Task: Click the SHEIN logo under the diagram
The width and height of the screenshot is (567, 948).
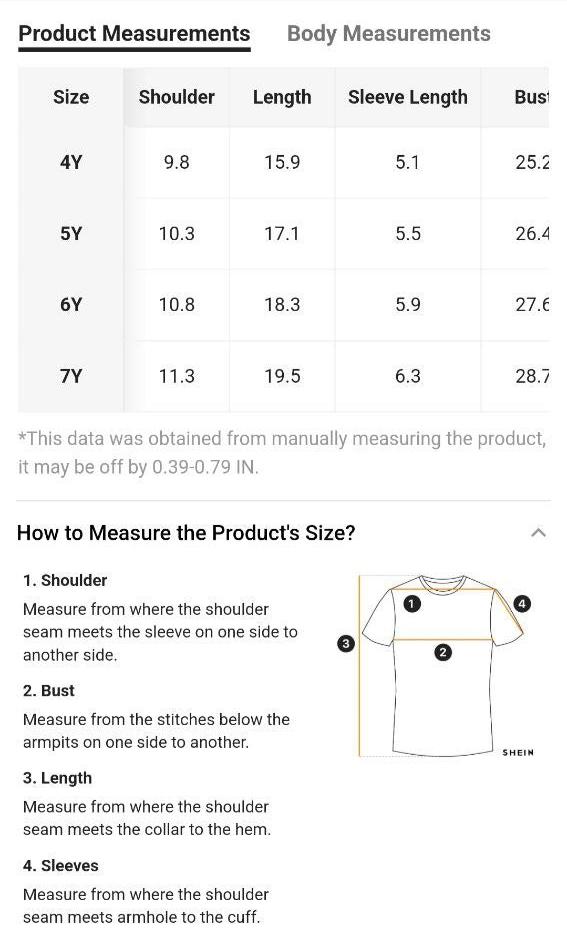Action: (x=518, y=753)
